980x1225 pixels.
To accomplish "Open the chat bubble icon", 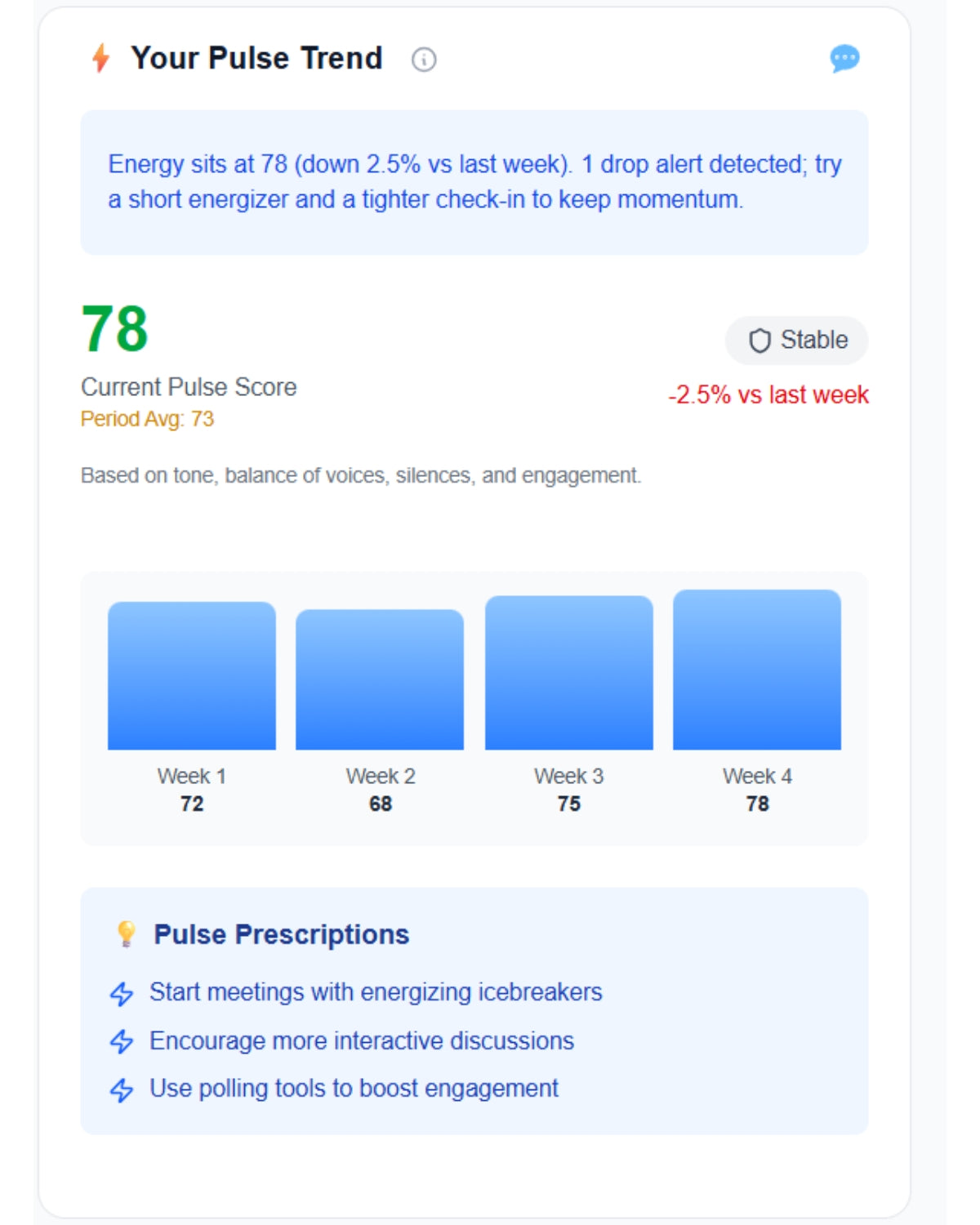I will (844, 58).
